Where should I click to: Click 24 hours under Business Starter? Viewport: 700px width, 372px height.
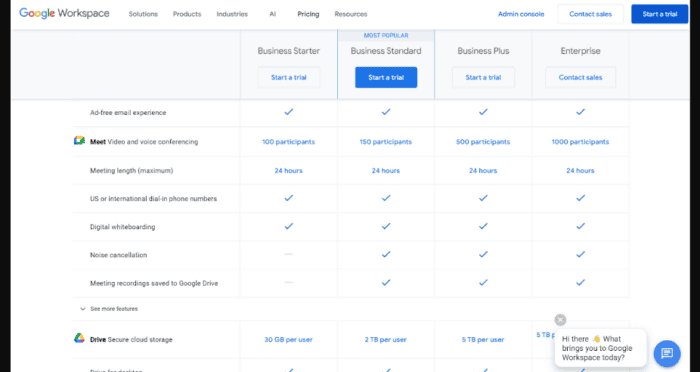289,171
